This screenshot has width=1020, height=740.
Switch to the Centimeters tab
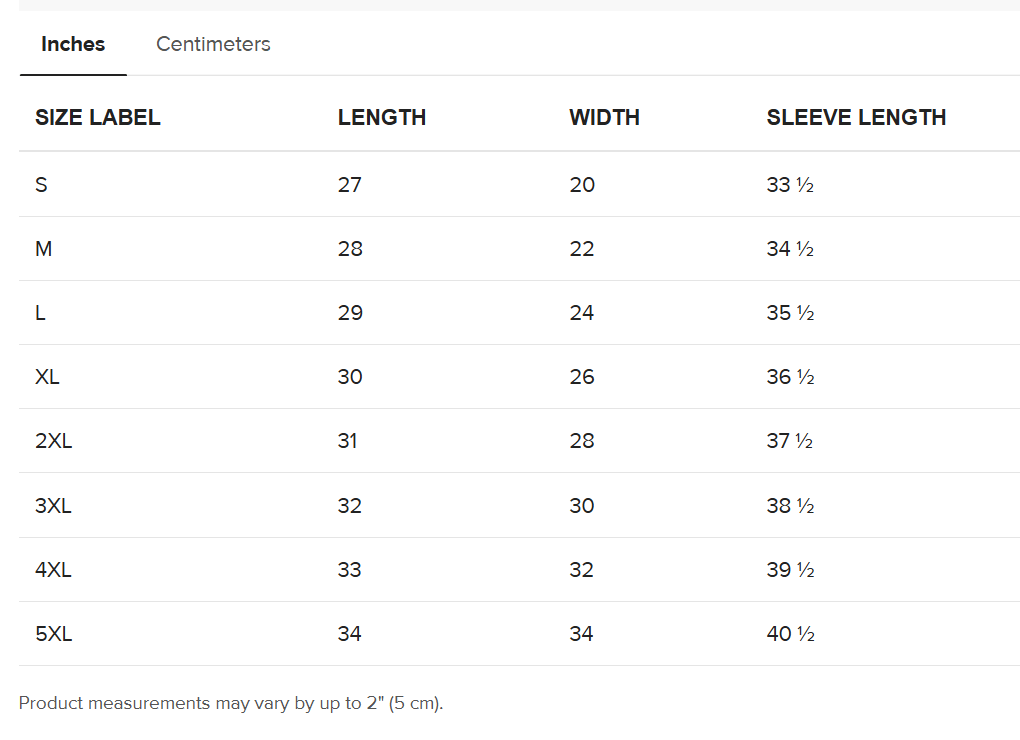coord(213,44)
